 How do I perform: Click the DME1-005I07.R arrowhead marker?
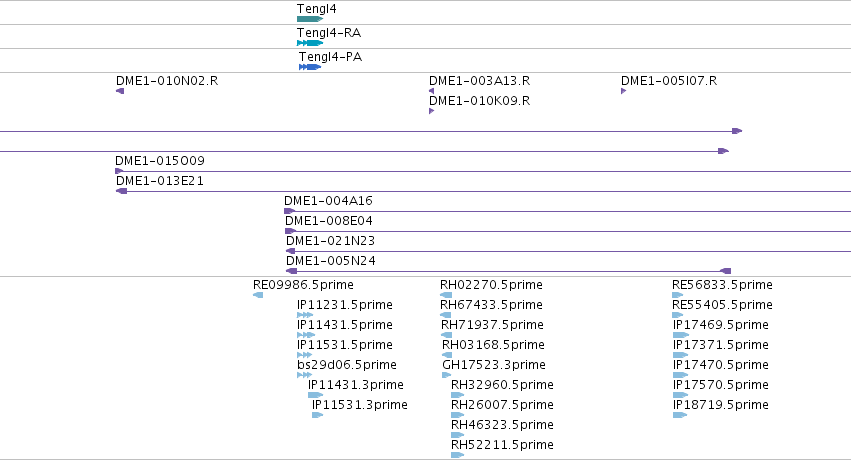point(624,91)
